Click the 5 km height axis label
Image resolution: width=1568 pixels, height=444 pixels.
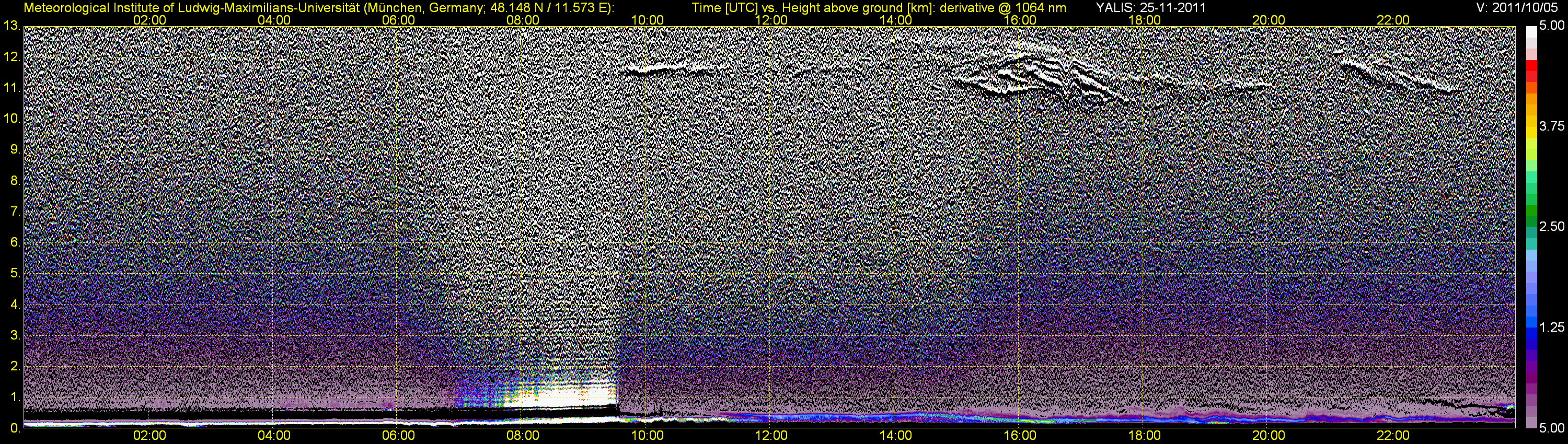(x=15, y=274)
